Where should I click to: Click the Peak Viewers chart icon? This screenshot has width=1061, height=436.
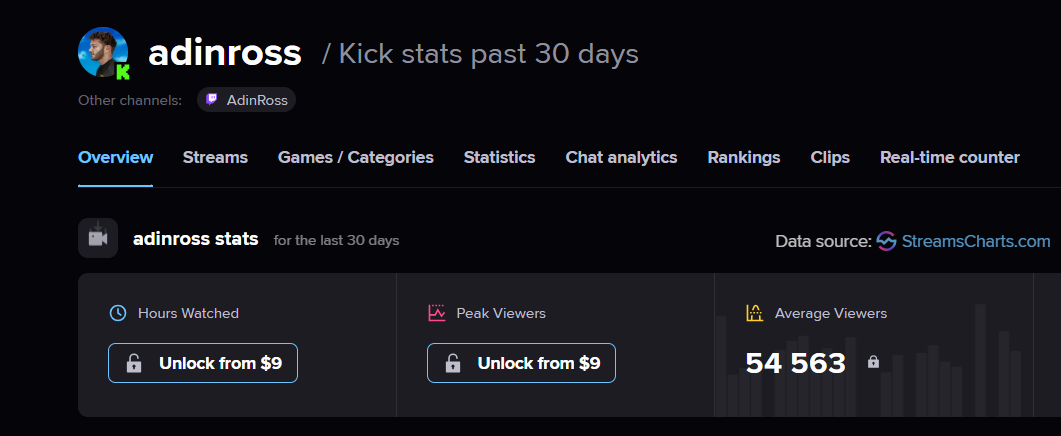point(436,313)
